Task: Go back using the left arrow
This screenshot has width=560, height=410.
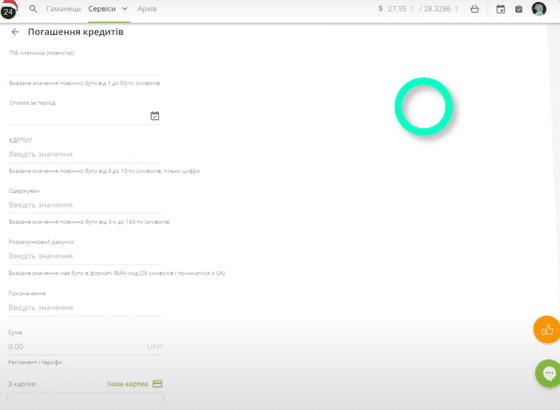Action: (x=15, y=32)
